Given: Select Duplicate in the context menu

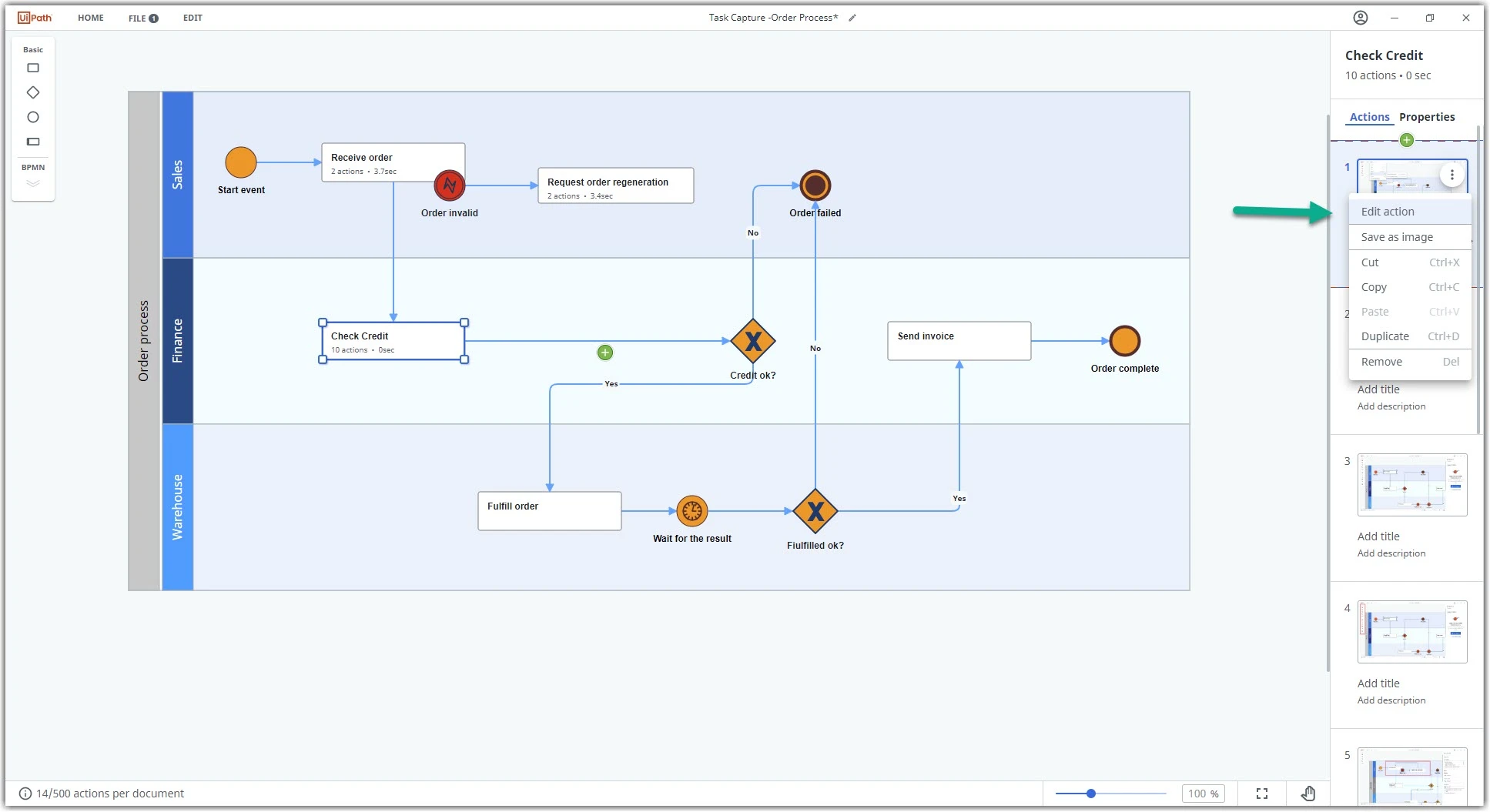Looking at the screenshot, I should coord(1410,336).
